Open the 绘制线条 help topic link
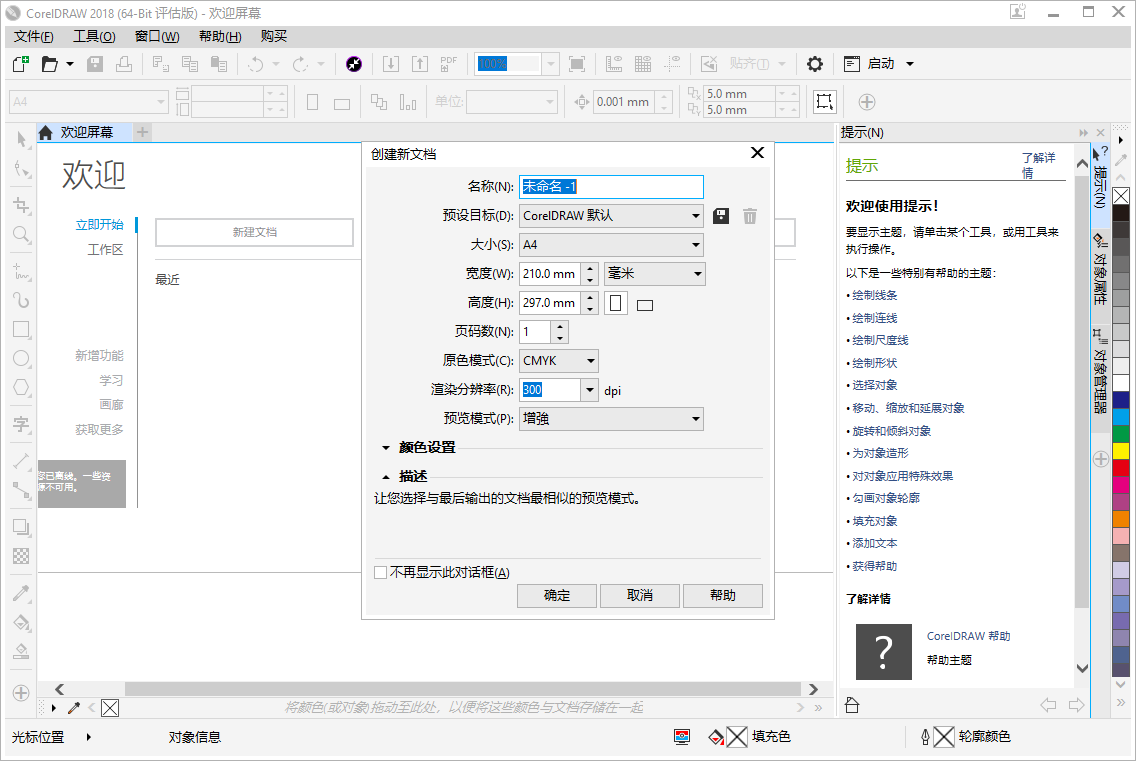Viewport: 1136px width, 761px height. [x=872, y=294]
